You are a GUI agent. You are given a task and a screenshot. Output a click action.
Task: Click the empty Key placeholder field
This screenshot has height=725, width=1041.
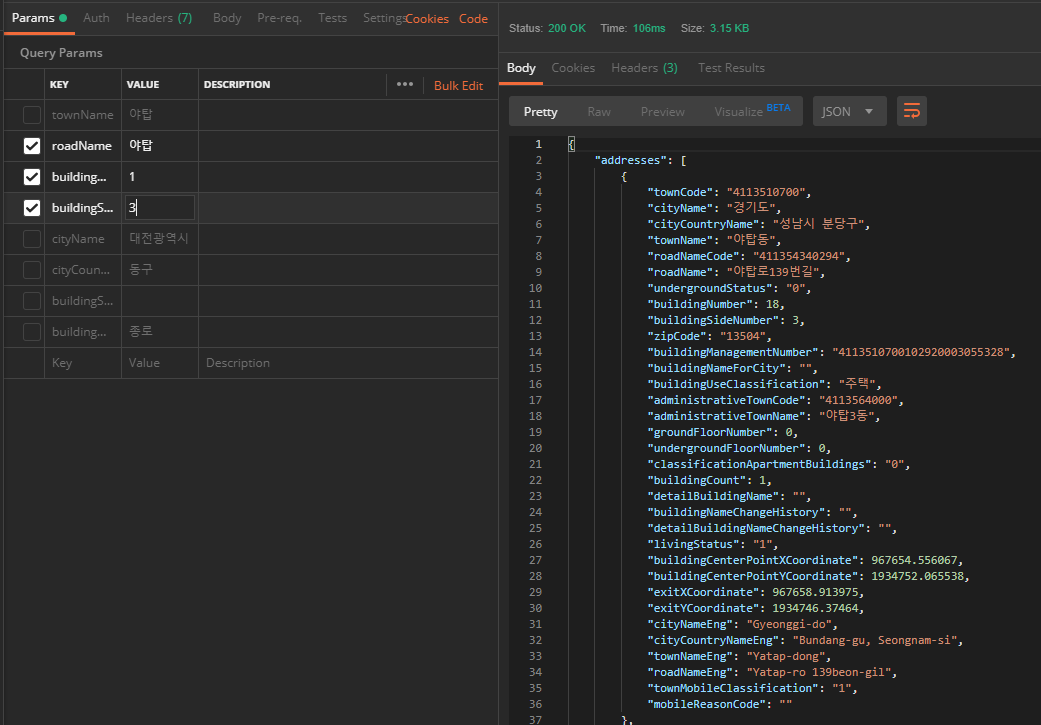click(x=83, y=363)
